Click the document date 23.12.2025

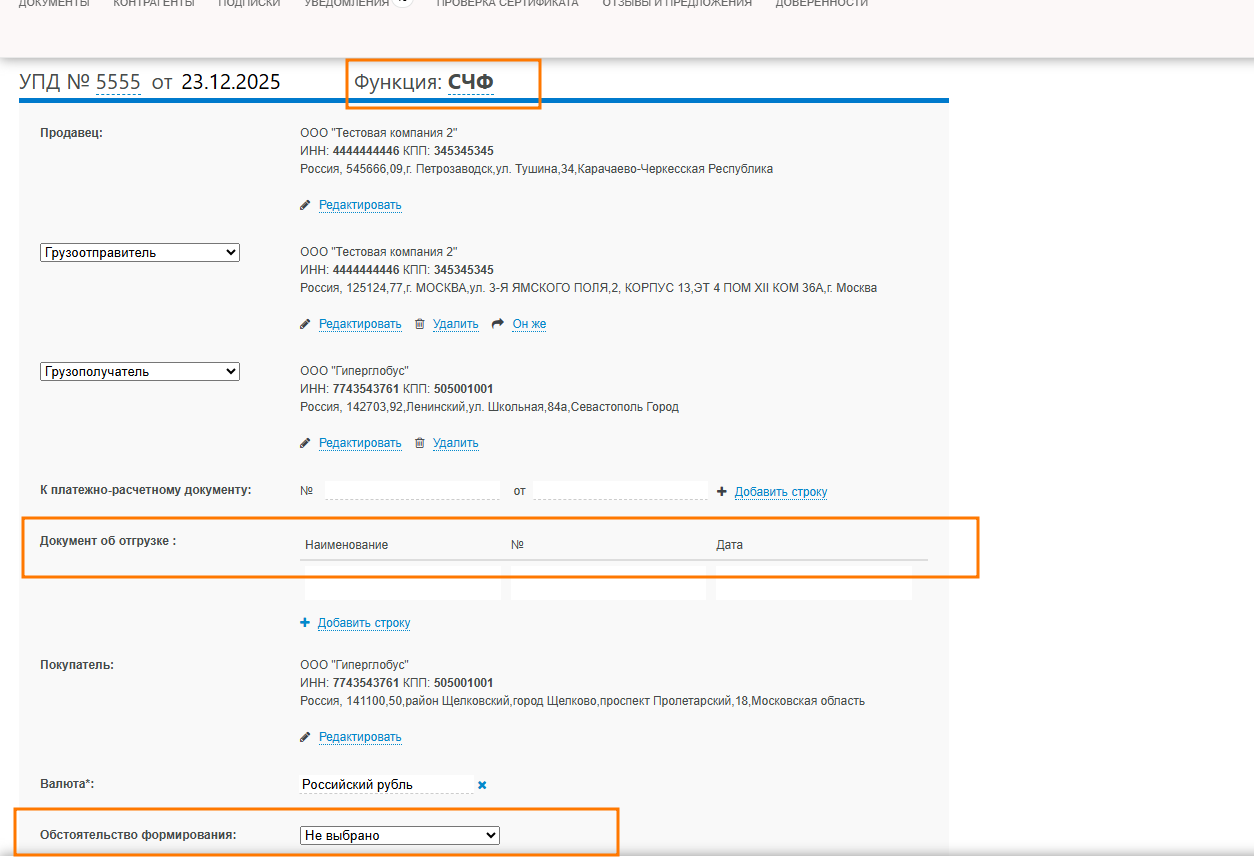pos(231,82)
